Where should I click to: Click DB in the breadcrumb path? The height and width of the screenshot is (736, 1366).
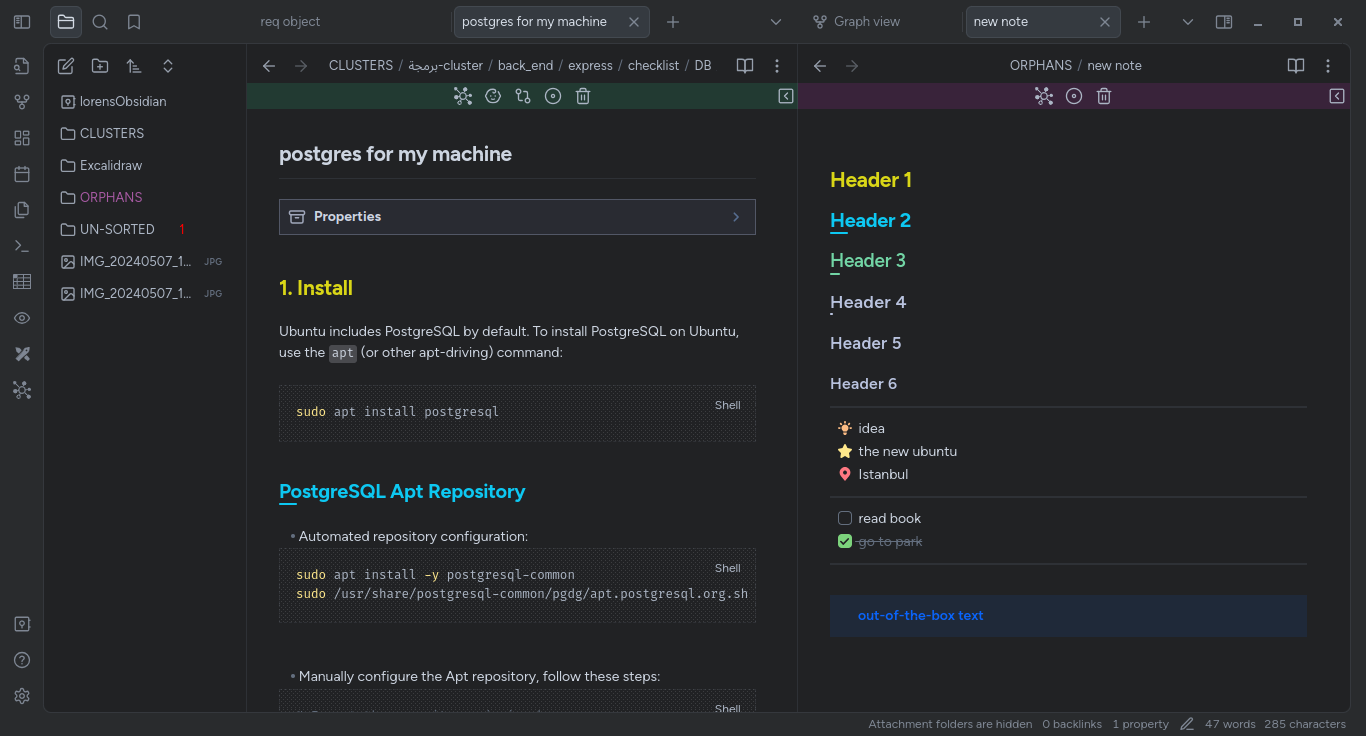coord(703,65)
